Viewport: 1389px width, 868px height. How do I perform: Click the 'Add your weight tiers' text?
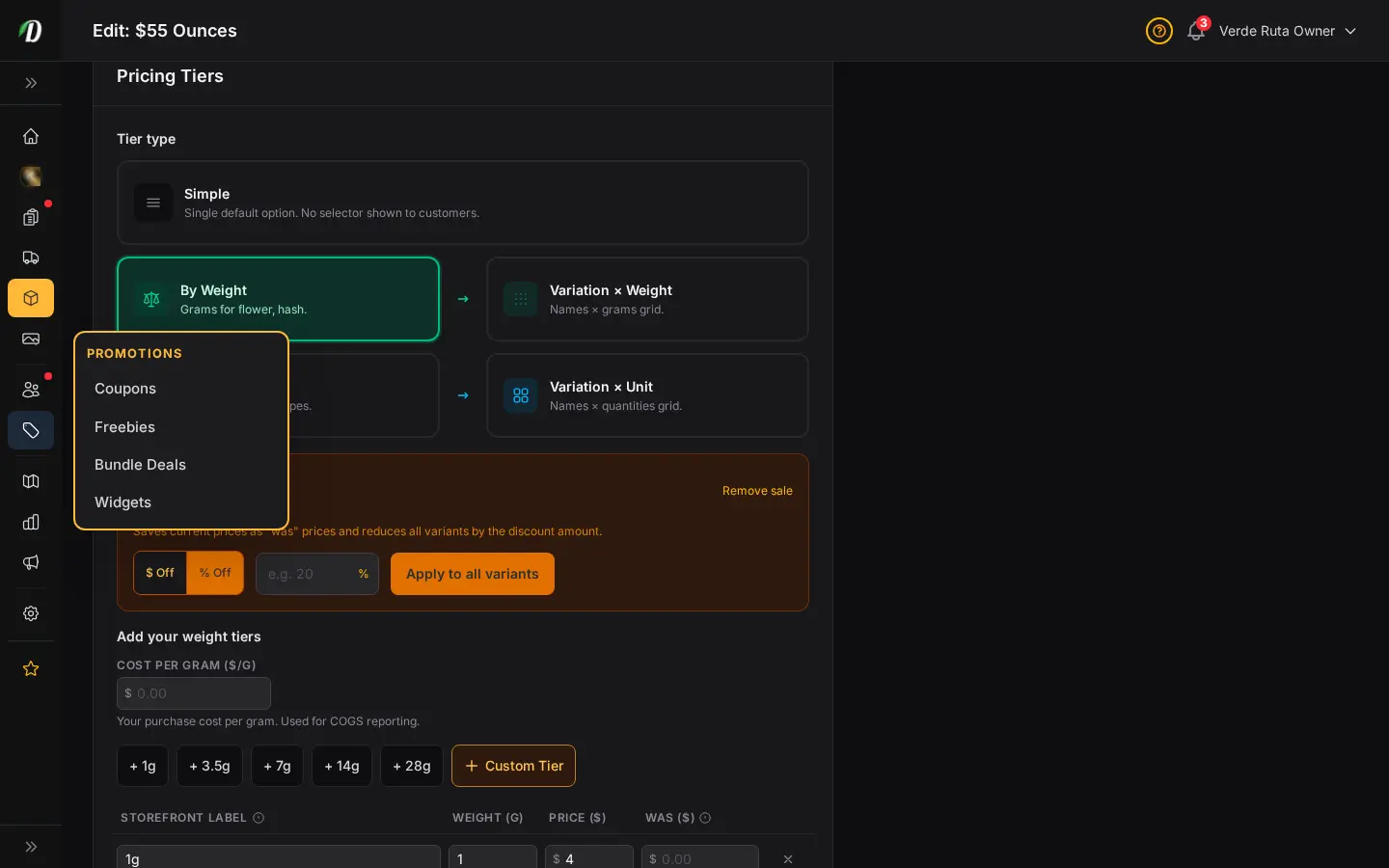click(x=189, y=637)
